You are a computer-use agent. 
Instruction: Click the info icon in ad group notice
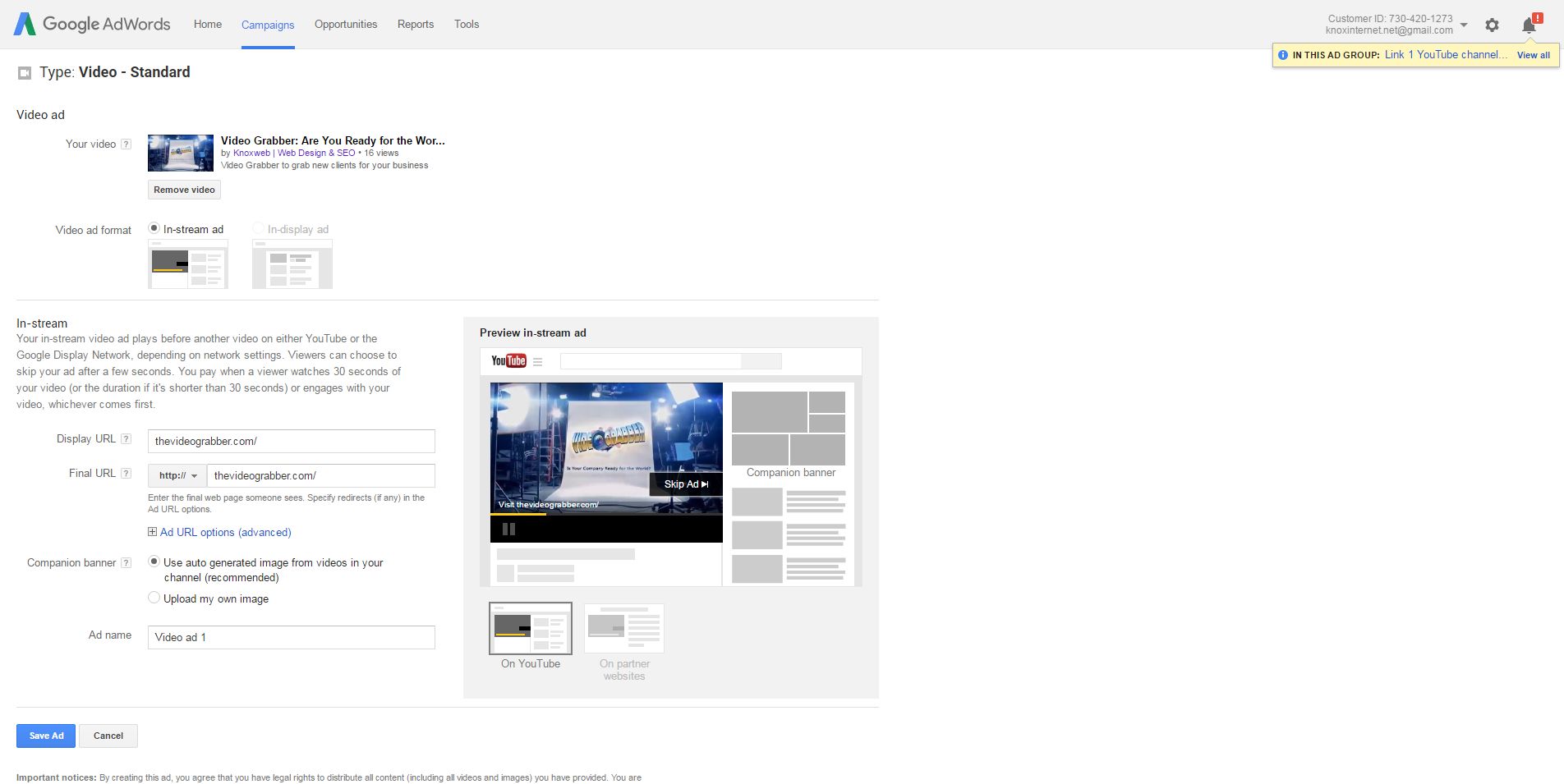click(1283, 55)
